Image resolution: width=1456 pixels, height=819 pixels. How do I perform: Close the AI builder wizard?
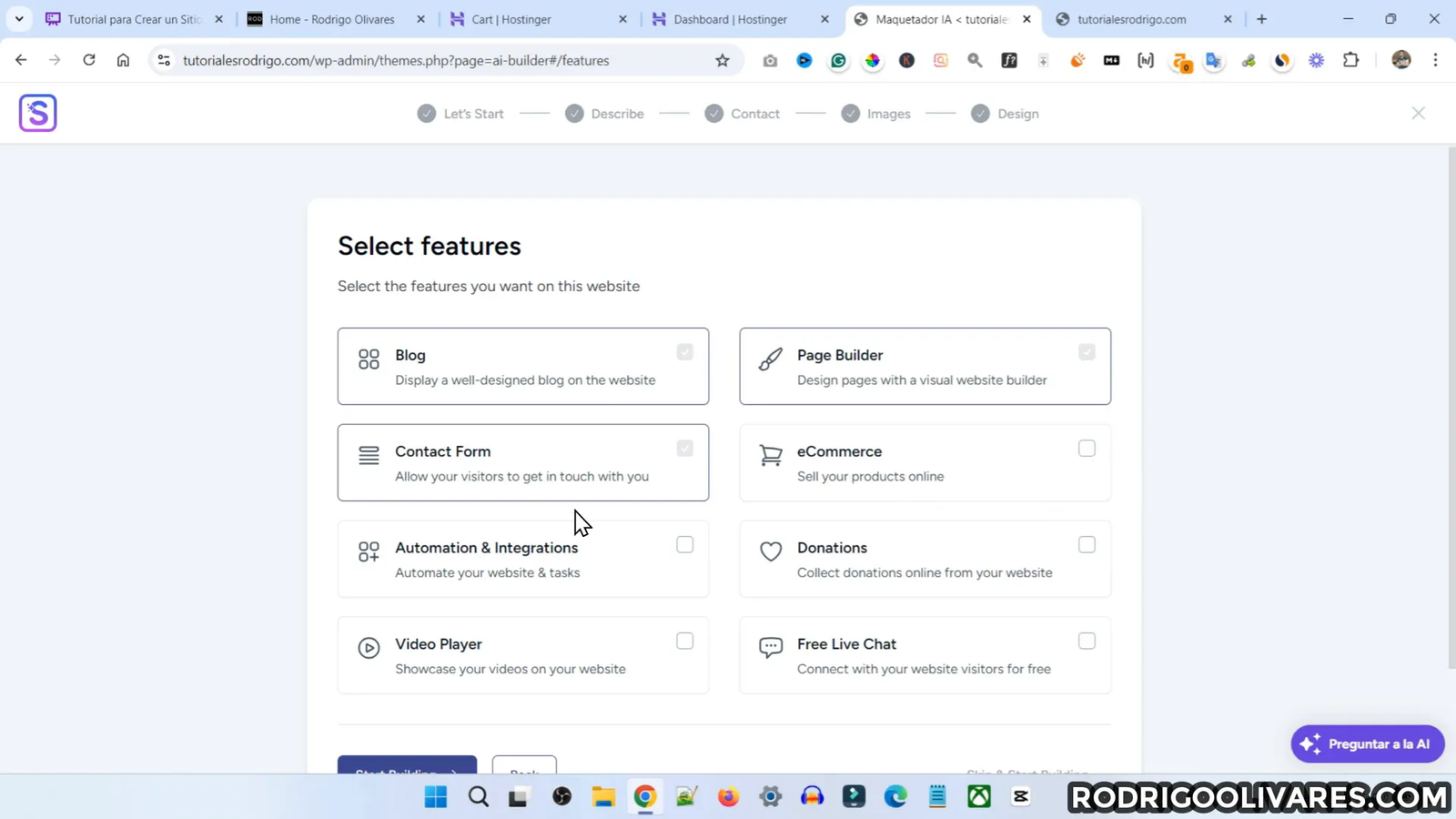[x=1418, y=113]
